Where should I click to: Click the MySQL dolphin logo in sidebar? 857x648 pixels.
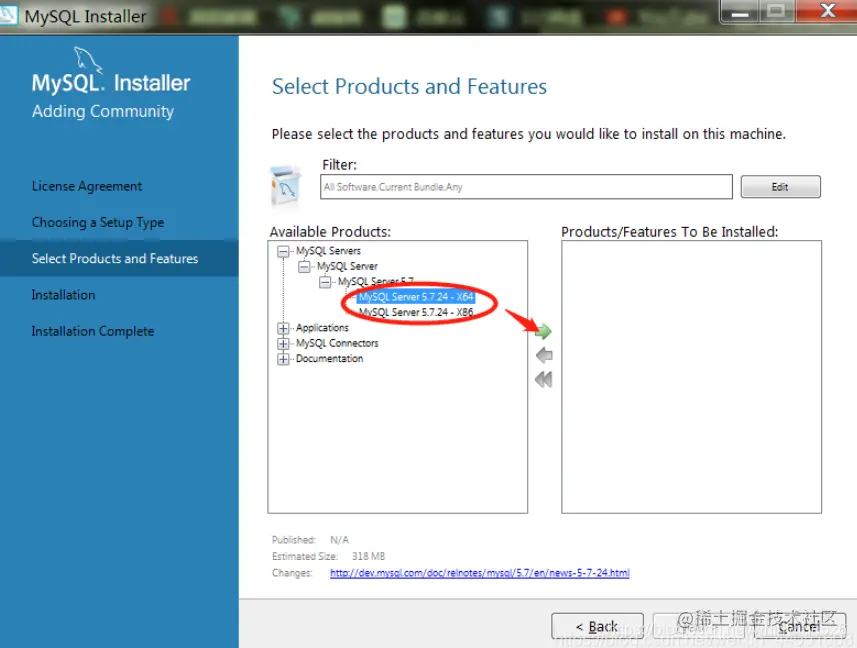(x=88, y=60)
